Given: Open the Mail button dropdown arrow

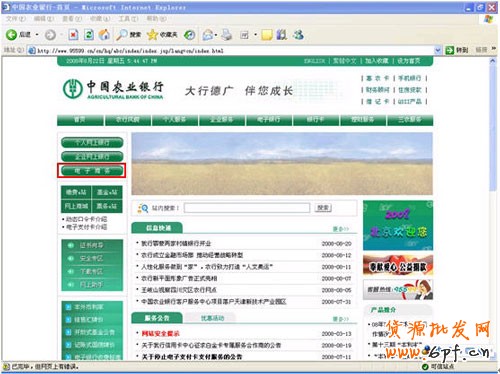Looking at the screenshot, I should point(216,35).
